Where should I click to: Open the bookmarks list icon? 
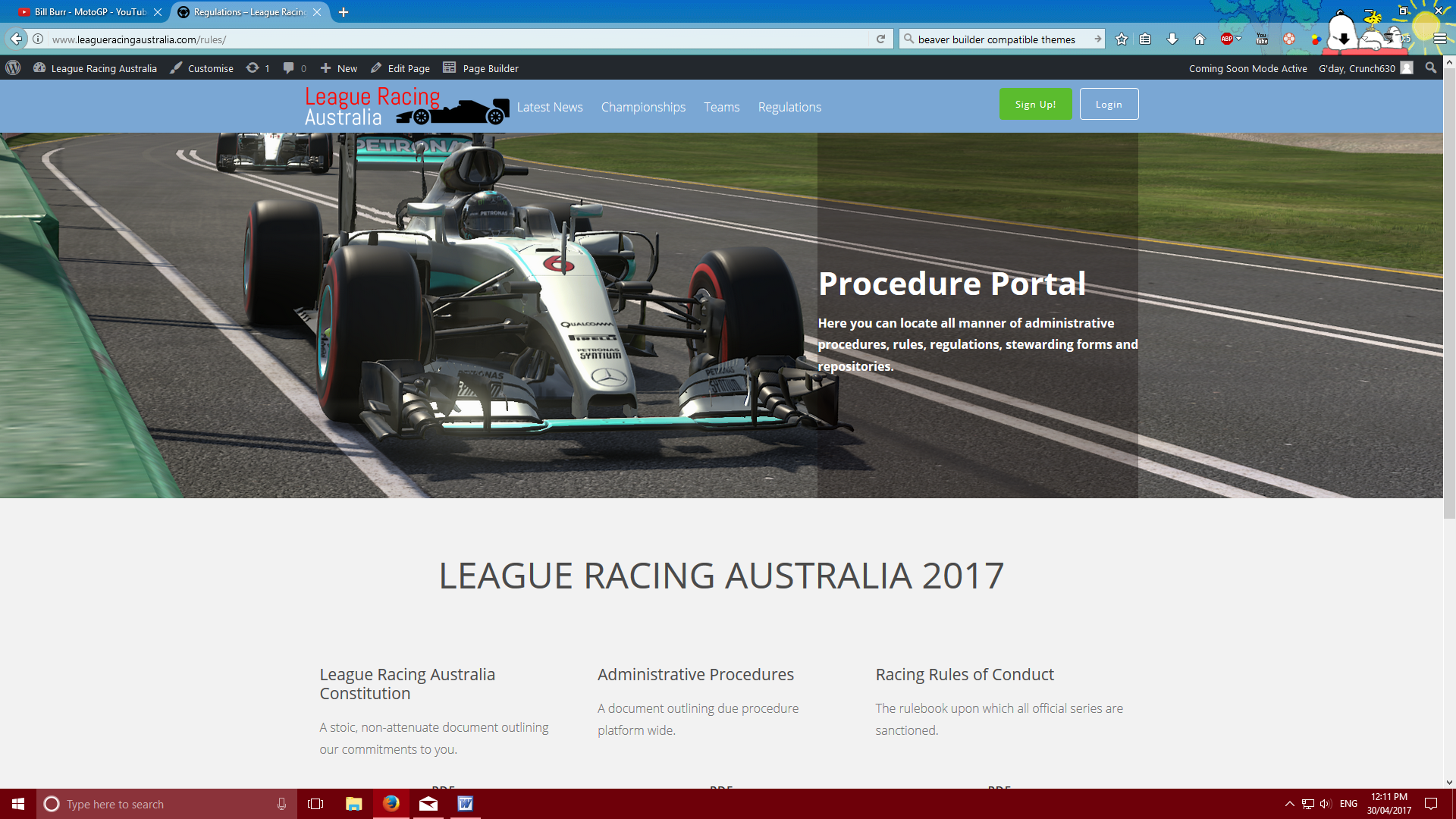tap(1145, 39)
